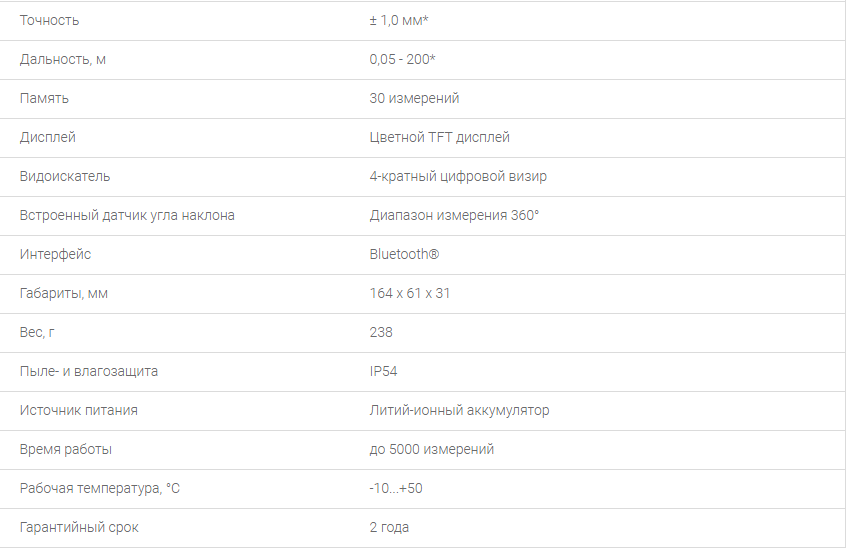Select 'до 5000 измерений' working time
847x548 pixels.
click(x=432, y=449)
